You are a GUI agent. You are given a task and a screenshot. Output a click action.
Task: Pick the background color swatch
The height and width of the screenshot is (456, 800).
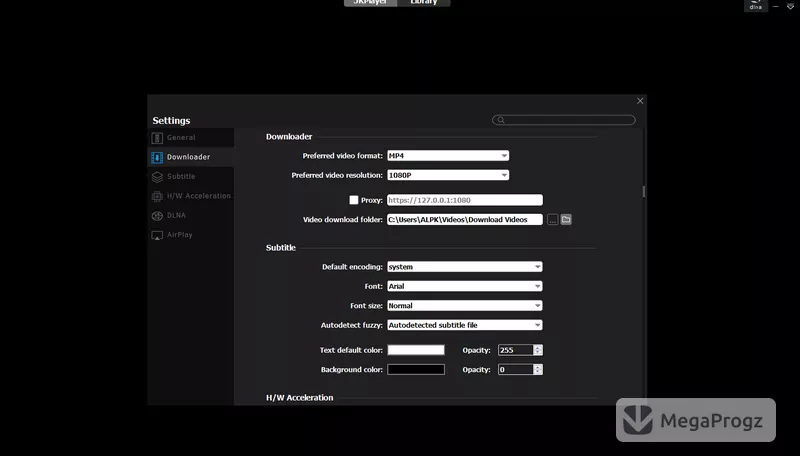tap(416, 369)
